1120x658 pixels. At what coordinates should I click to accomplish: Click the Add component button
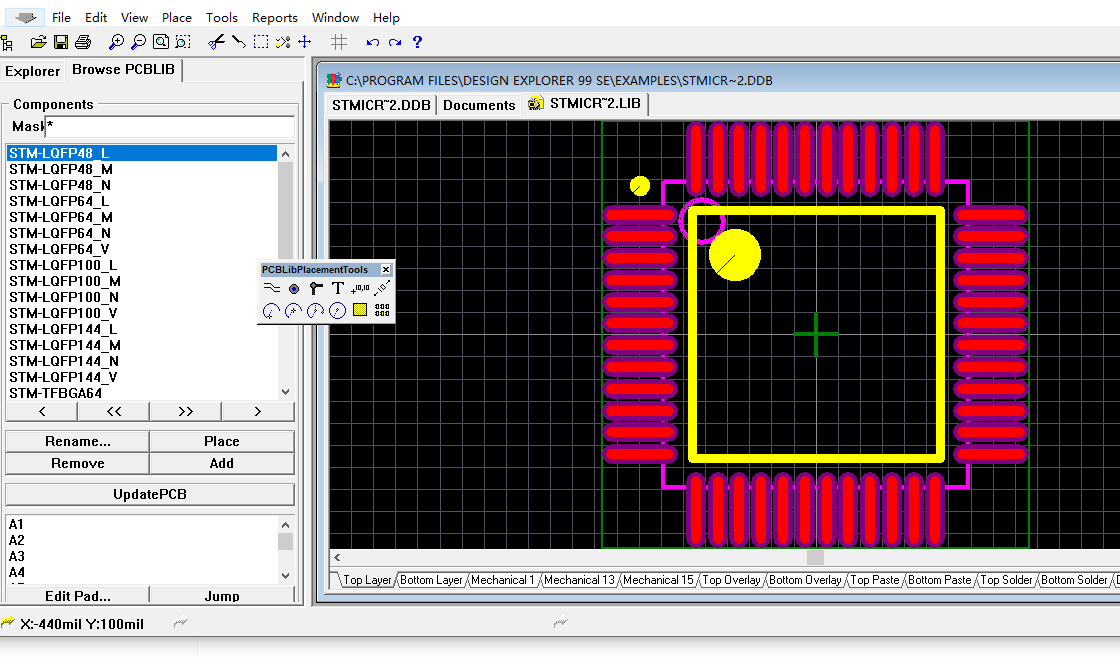221,464
